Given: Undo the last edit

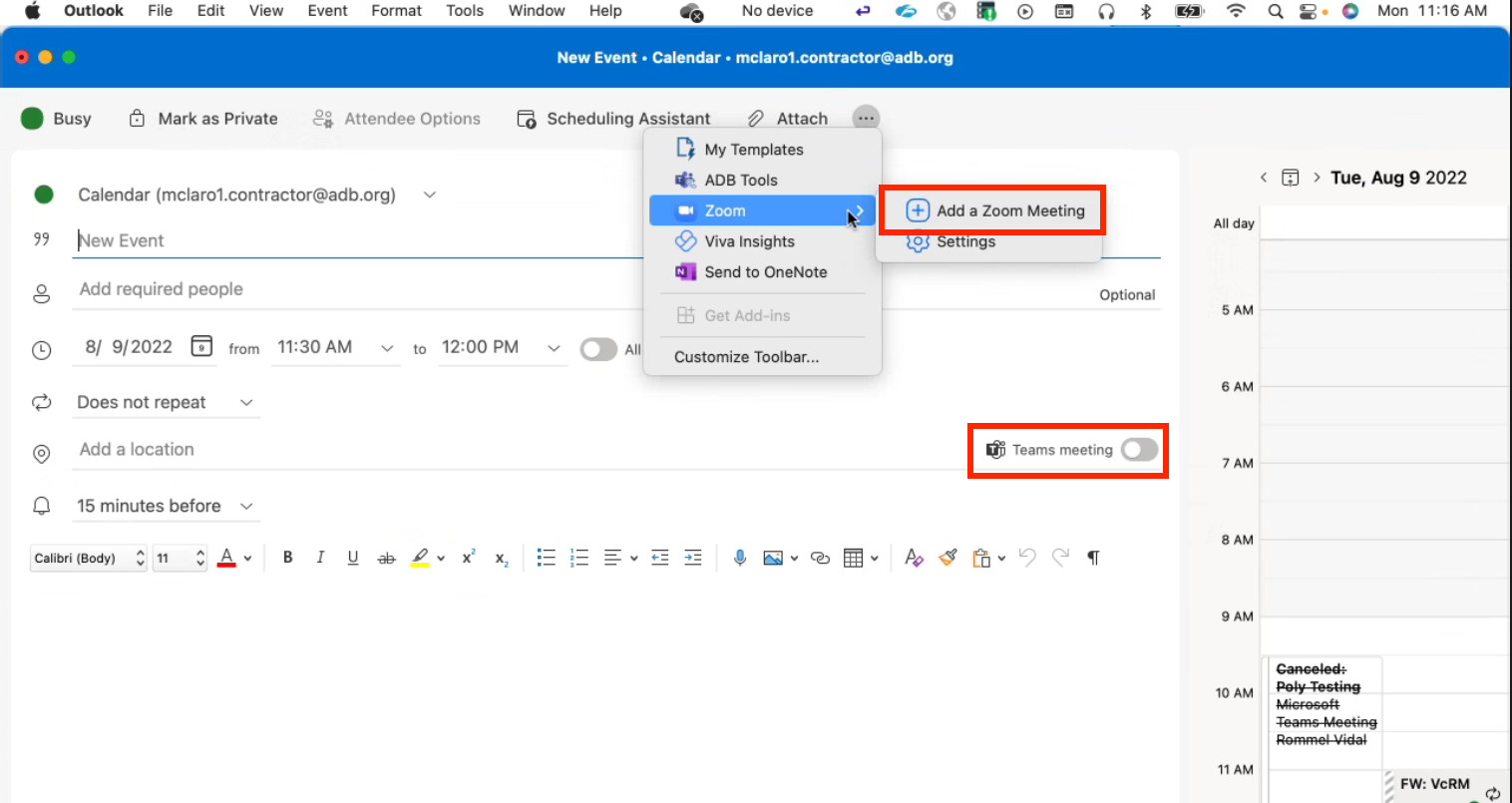Looking at the screenshot, I should click(x=1027, y=557).
